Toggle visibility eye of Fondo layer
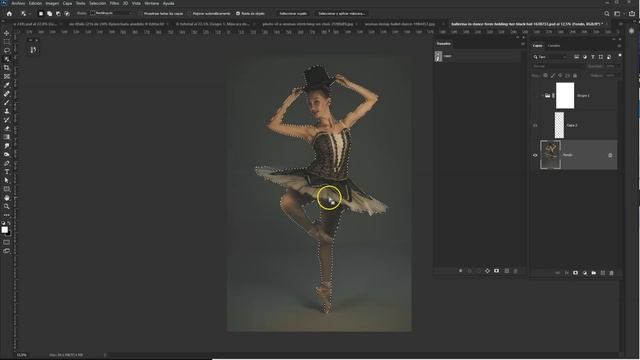Viewport: 640px width, 360px height. tap(535, 155)
